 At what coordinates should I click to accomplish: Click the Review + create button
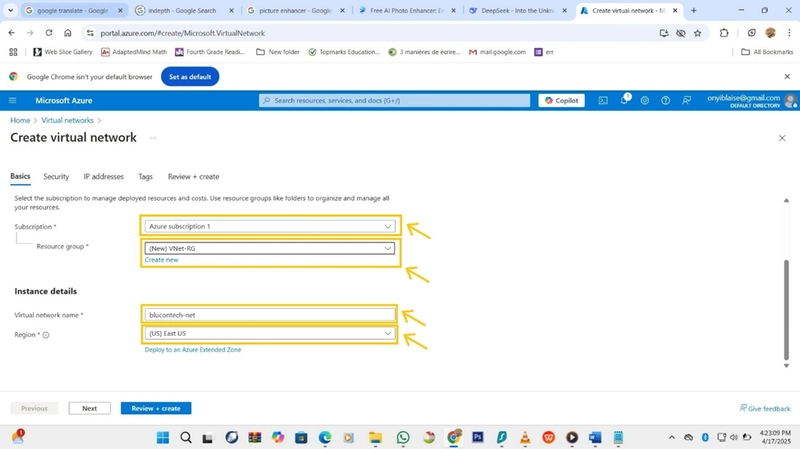(156, 408)
